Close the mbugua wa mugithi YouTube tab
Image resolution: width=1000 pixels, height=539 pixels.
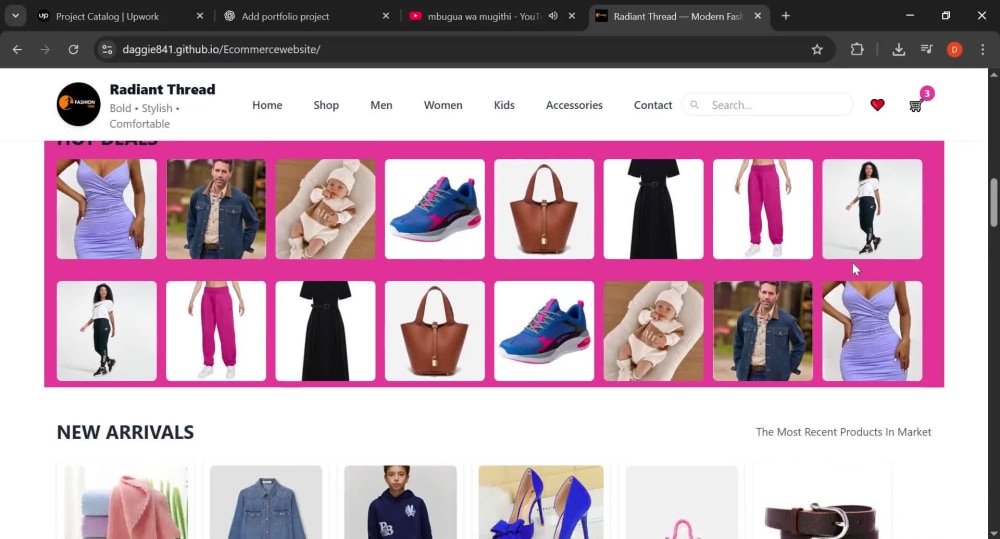coord(571,16)
